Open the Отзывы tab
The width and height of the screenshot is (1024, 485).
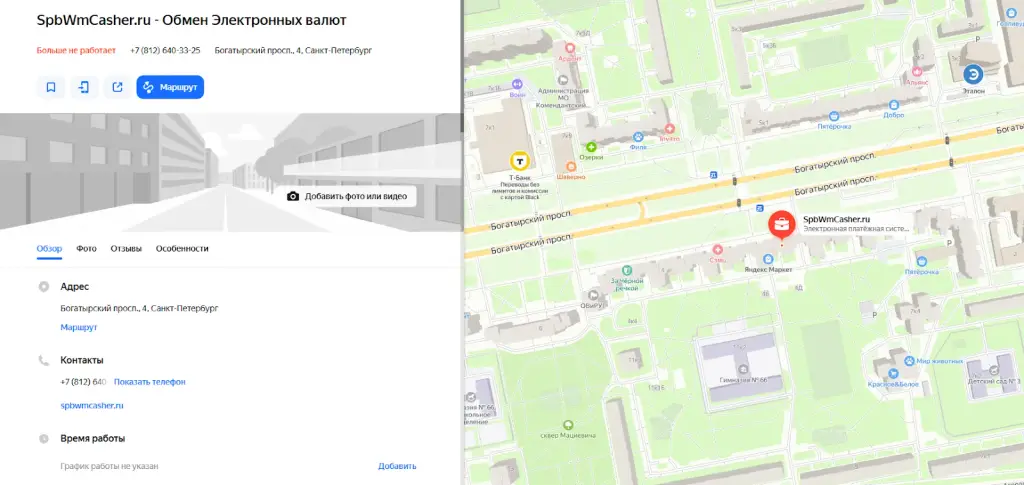click(x=126, y=249)
